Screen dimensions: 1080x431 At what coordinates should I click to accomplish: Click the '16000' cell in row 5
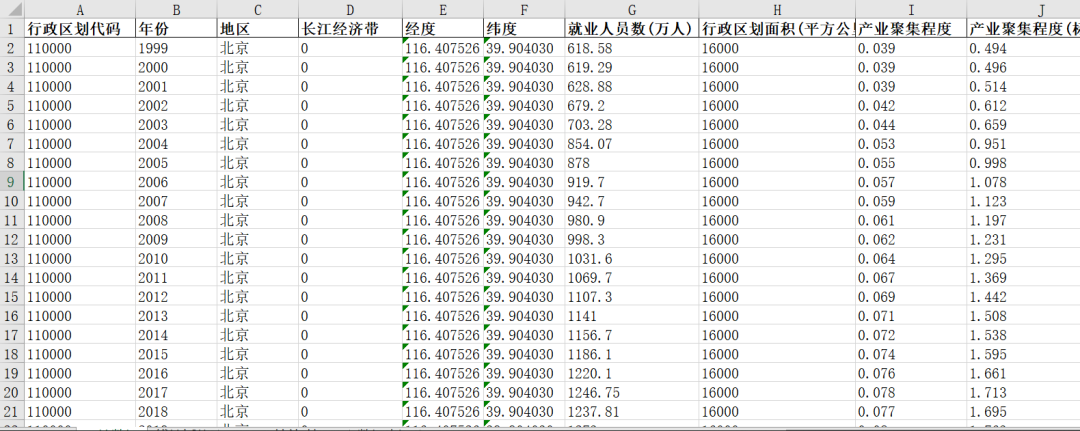tap(777, 106)
